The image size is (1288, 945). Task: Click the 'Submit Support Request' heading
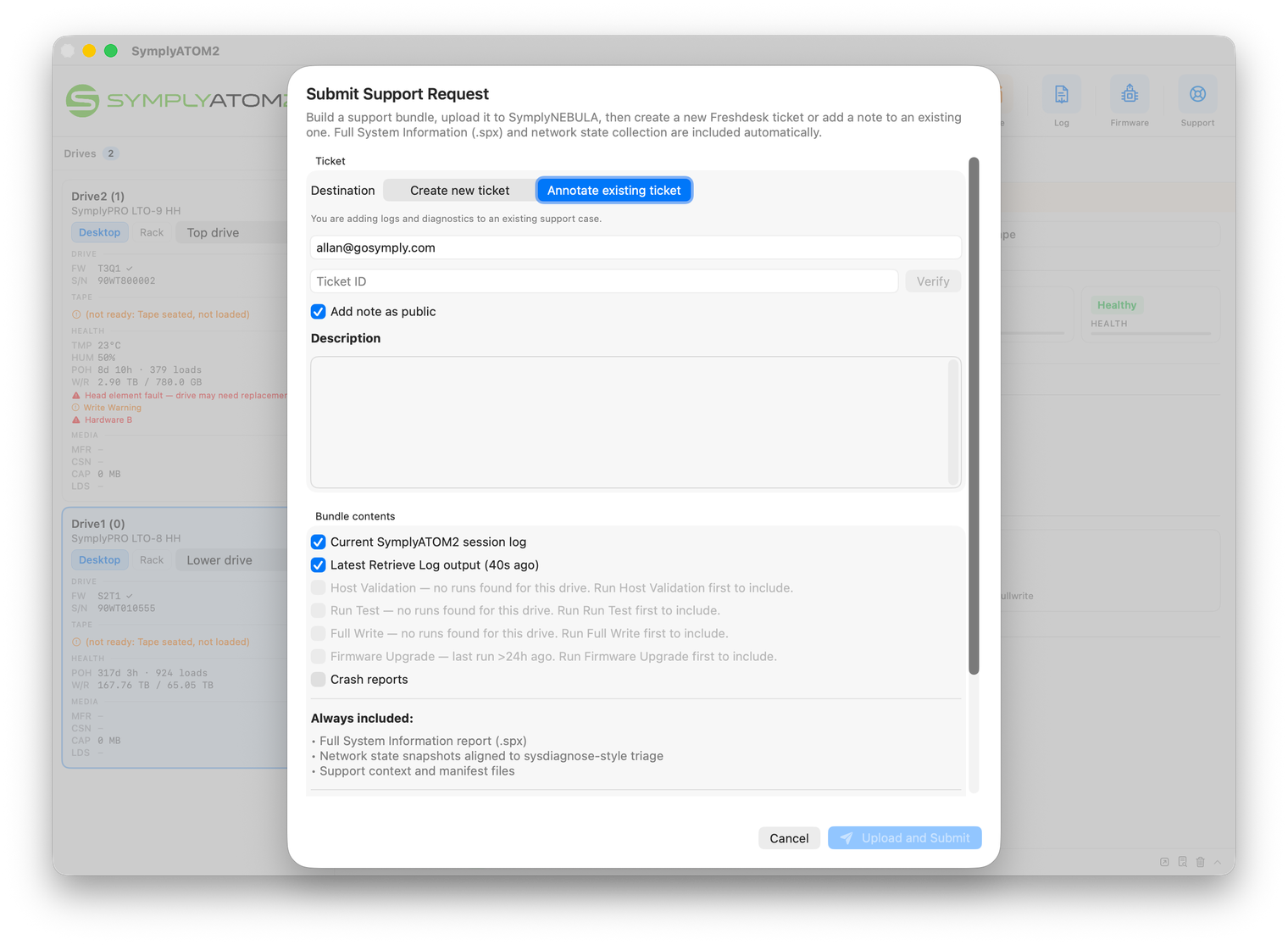pyautogui.click(x=397, y=94)
